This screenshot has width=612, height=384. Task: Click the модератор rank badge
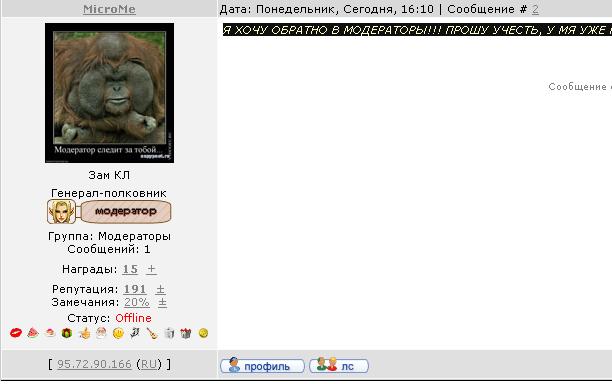coord(109,212)
